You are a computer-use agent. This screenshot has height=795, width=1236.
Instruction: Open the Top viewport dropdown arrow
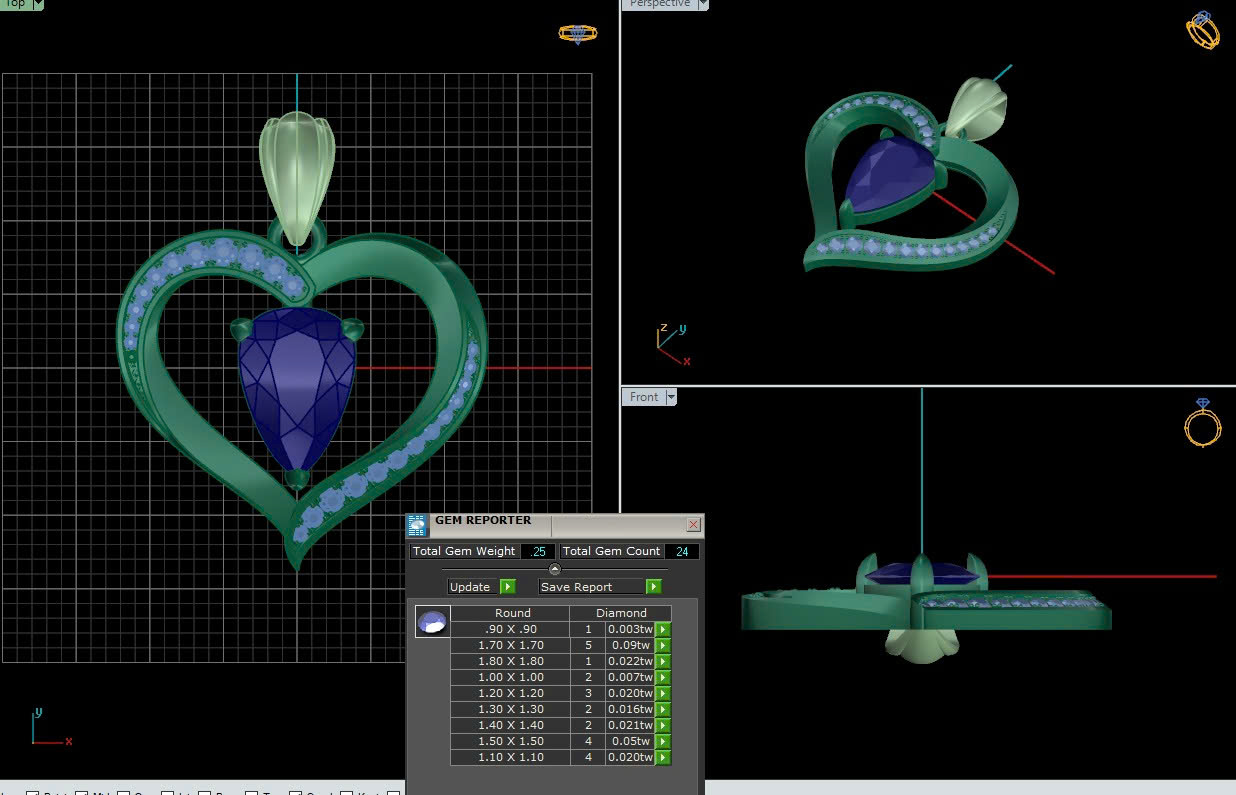pos(38,4)
